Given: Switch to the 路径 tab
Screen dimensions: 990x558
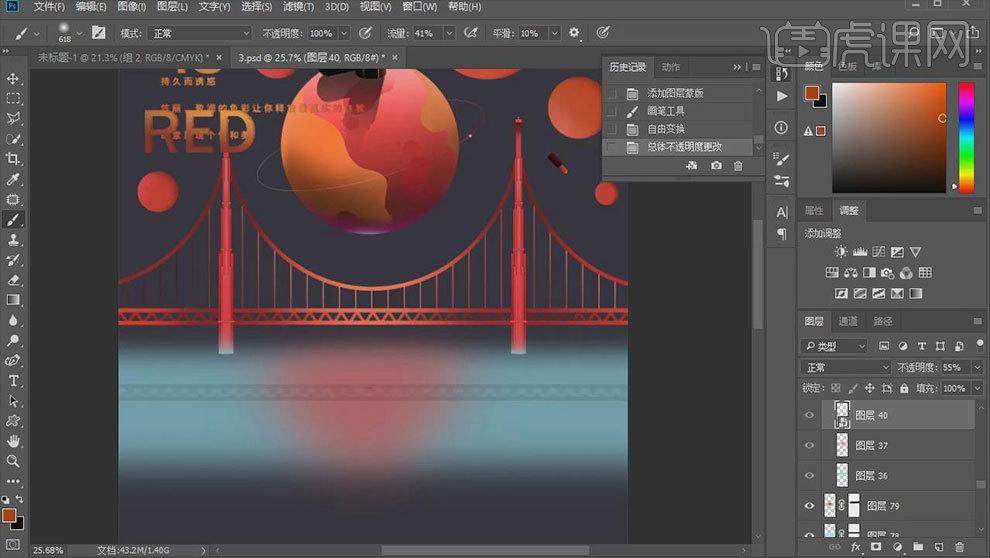Looking at the screenshot, I should pyautogui.click(x=883, y=321).
